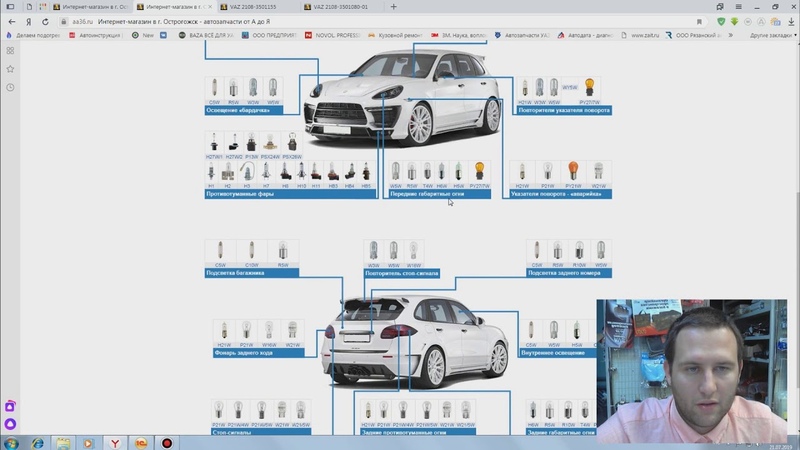
Task: Open downloads arrow in browser toolbar
Action: (791, 21)
